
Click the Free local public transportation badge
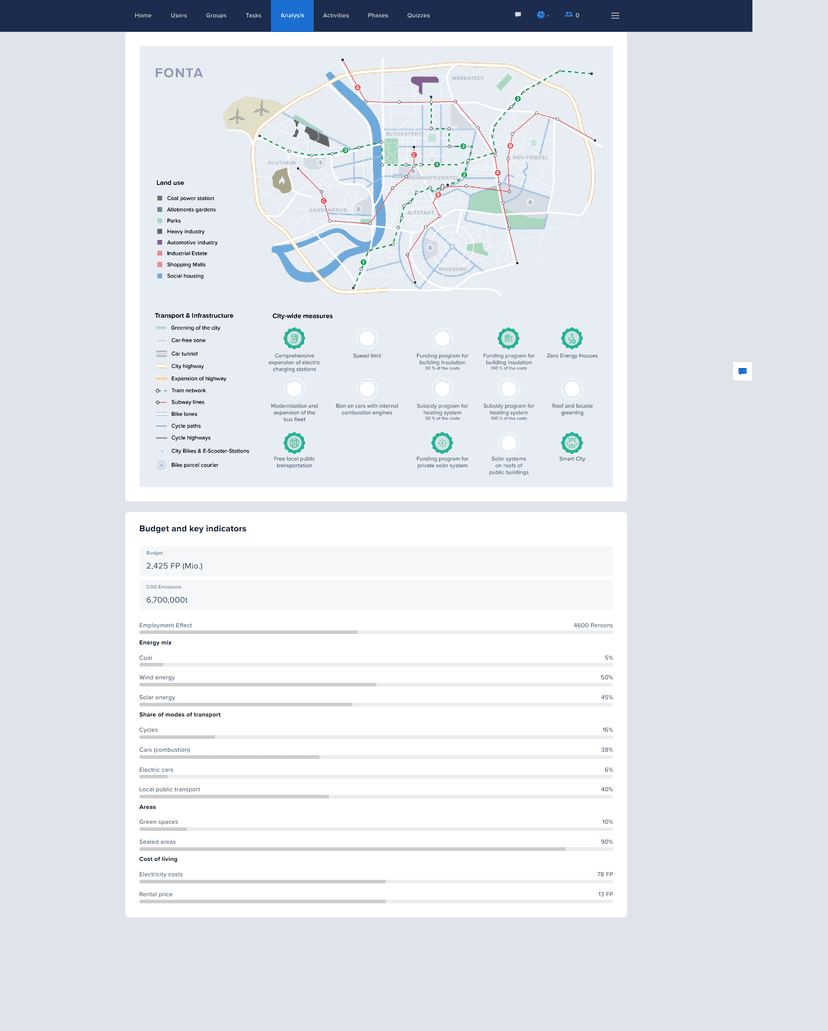click(294, 443)
